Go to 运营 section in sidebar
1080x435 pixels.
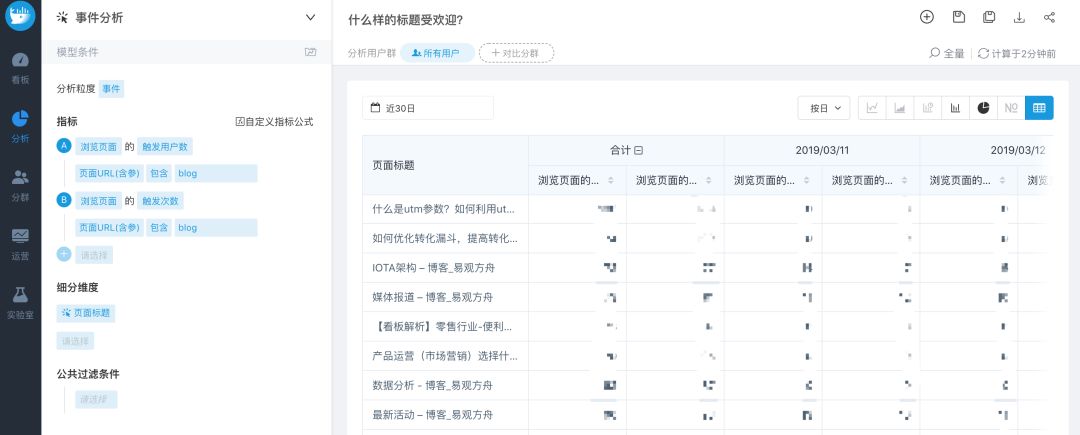(20, 241)
